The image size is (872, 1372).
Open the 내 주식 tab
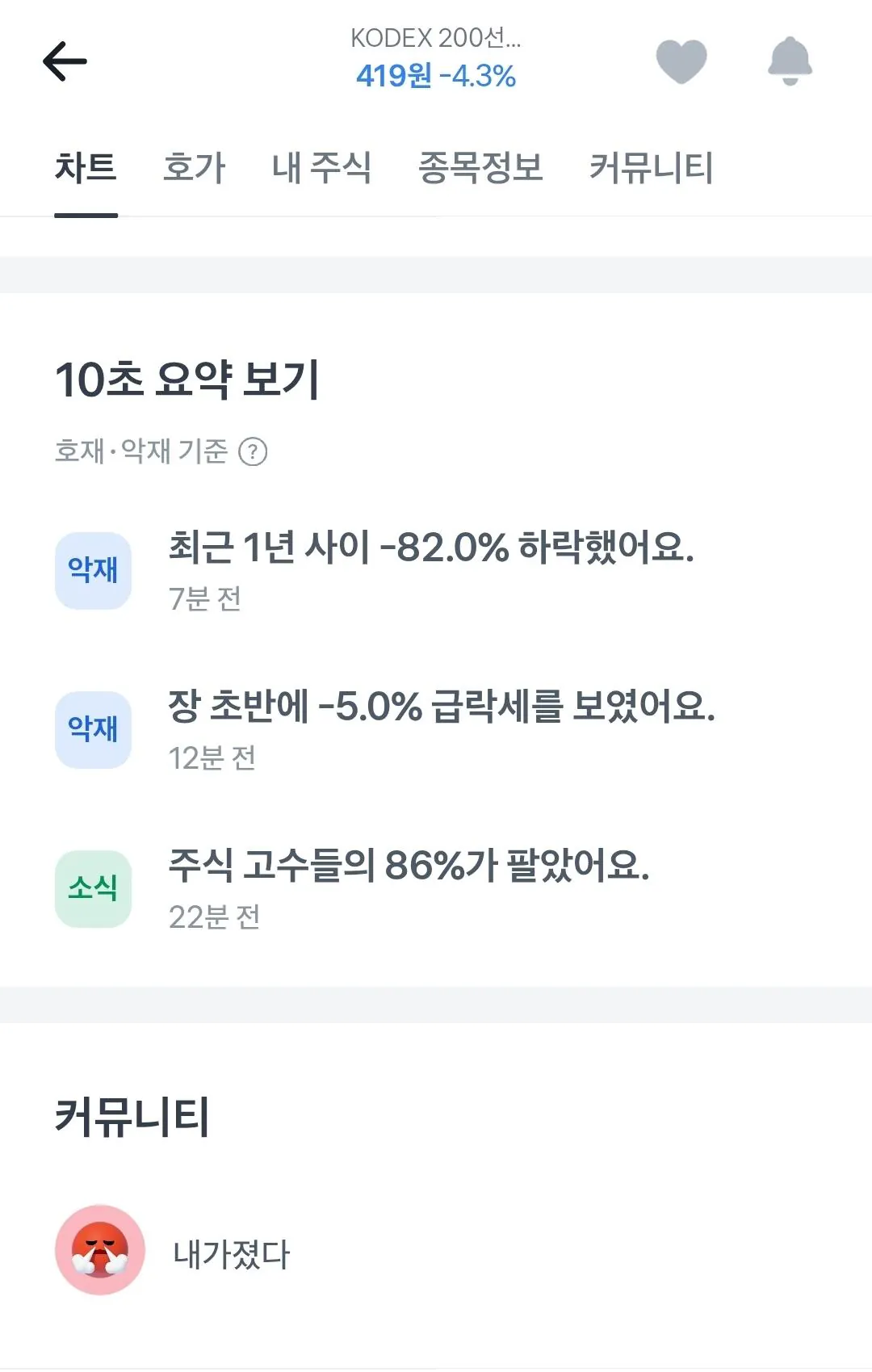321,168
